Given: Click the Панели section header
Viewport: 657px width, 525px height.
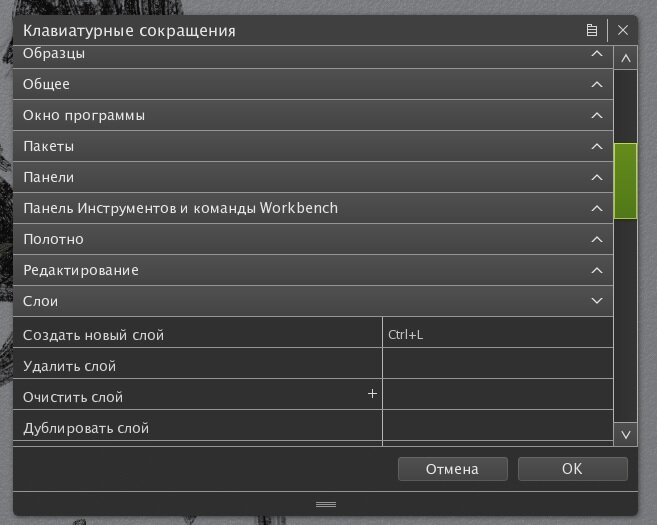Looking at the screenshot, I should [x=313, y=178].
